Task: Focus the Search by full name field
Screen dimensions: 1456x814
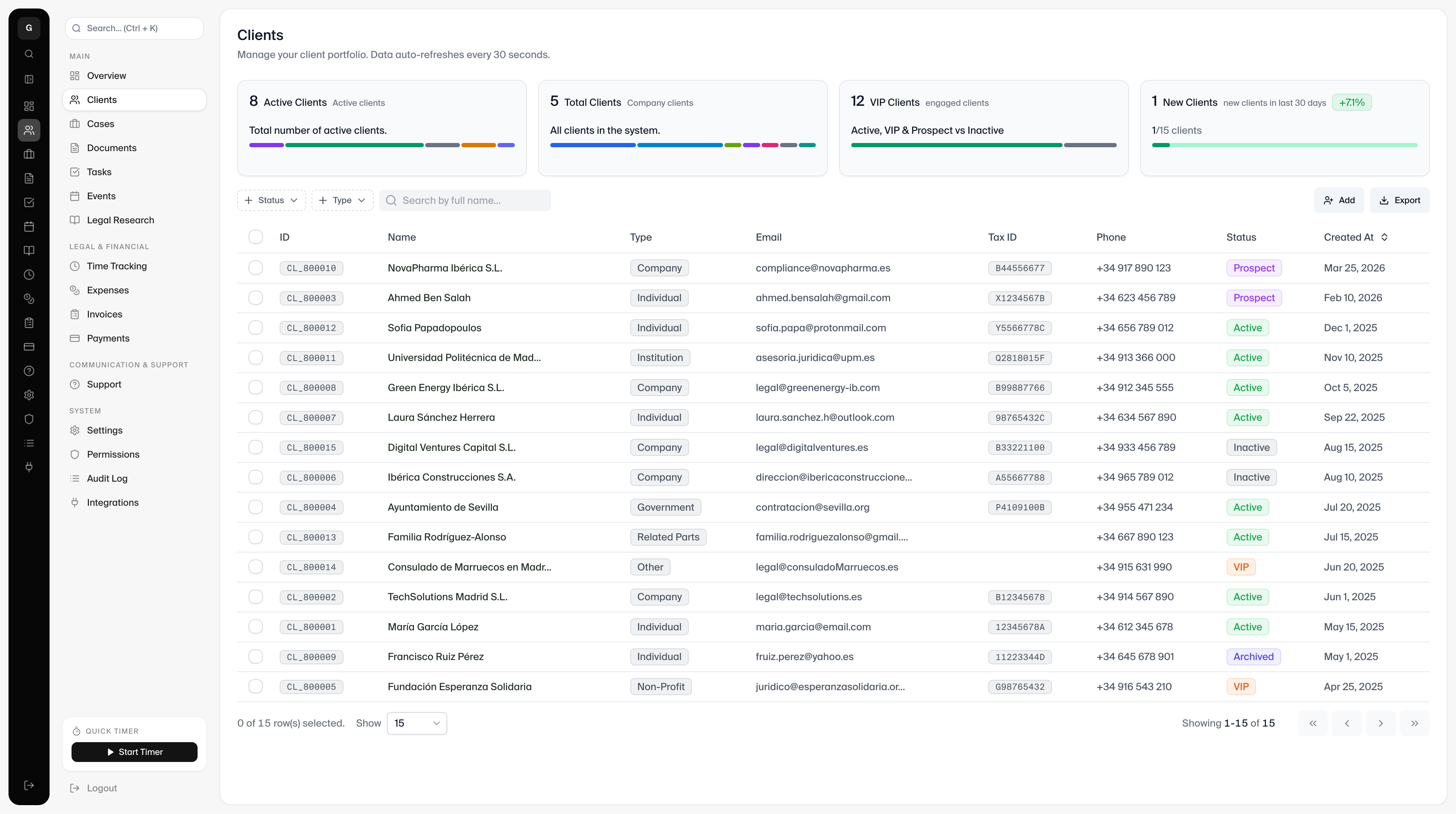Action: click(x=465, y=201)
